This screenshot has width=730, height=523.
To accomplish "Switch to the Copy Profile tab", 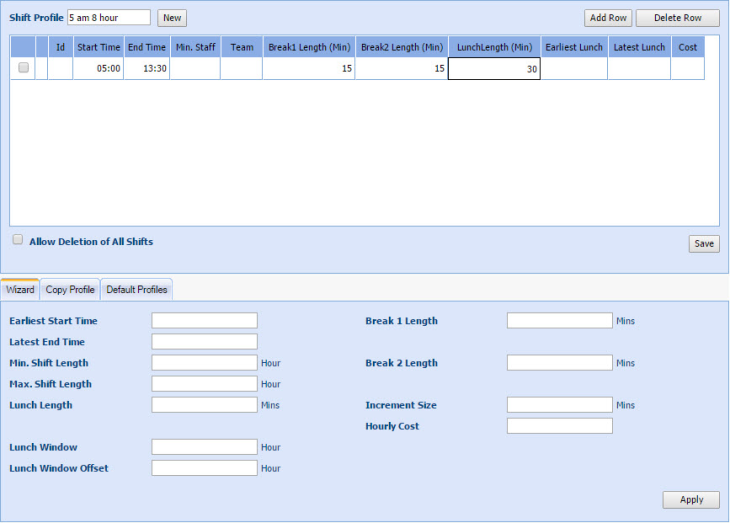I will pyautogui.click(x=70, y=290).
